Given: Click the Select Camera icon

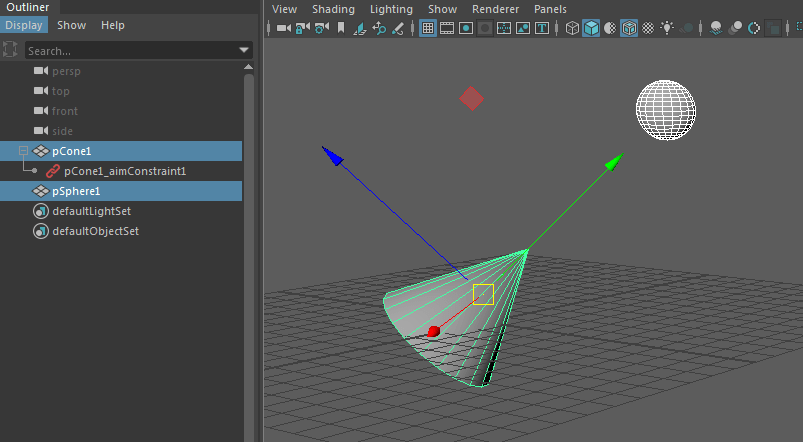Looking at the screenshot, I should pyautogui.click(x=284, y=28).
